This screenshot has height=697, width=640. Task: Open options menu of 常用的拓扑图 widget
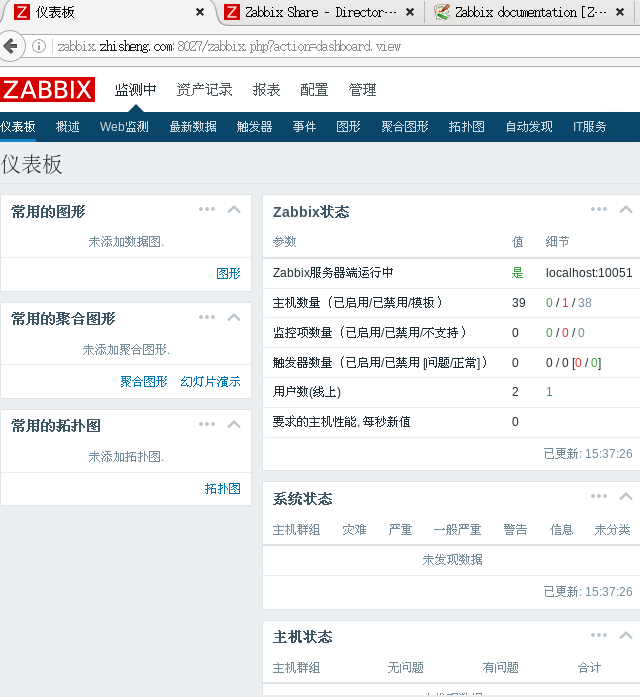point(207,424)
